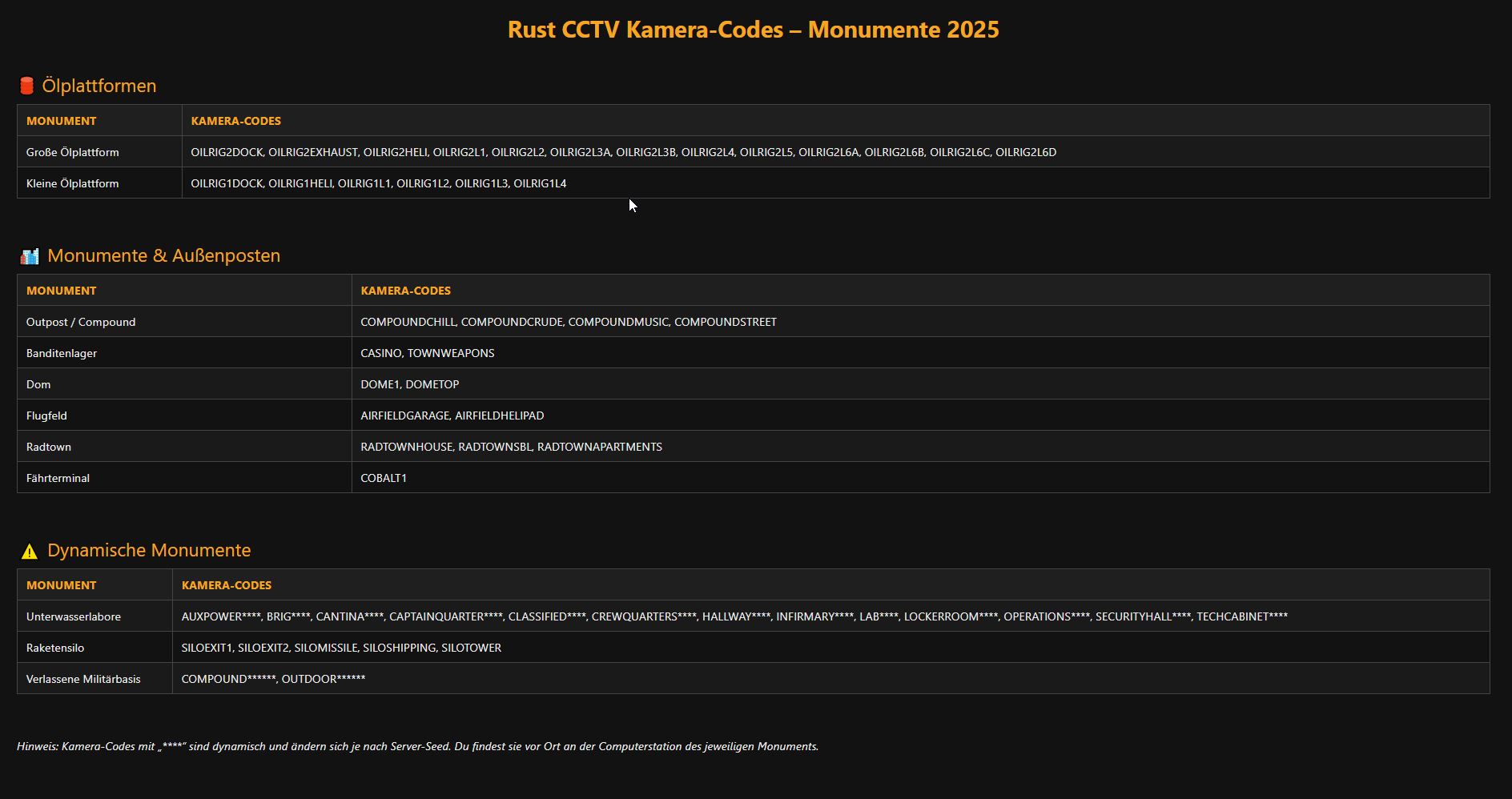Click the Hinweis note at page bottom

[417, 746]
